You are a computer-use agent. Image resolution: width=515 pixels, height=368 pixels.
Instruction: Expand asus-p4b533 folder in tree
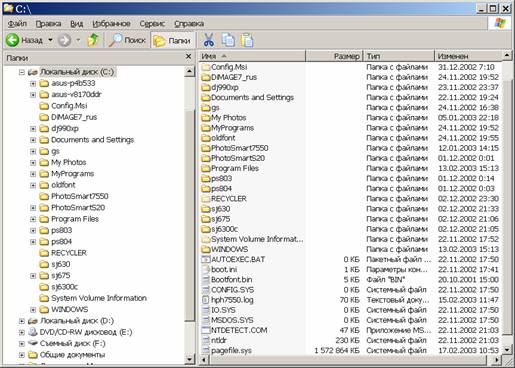(33, 83)
